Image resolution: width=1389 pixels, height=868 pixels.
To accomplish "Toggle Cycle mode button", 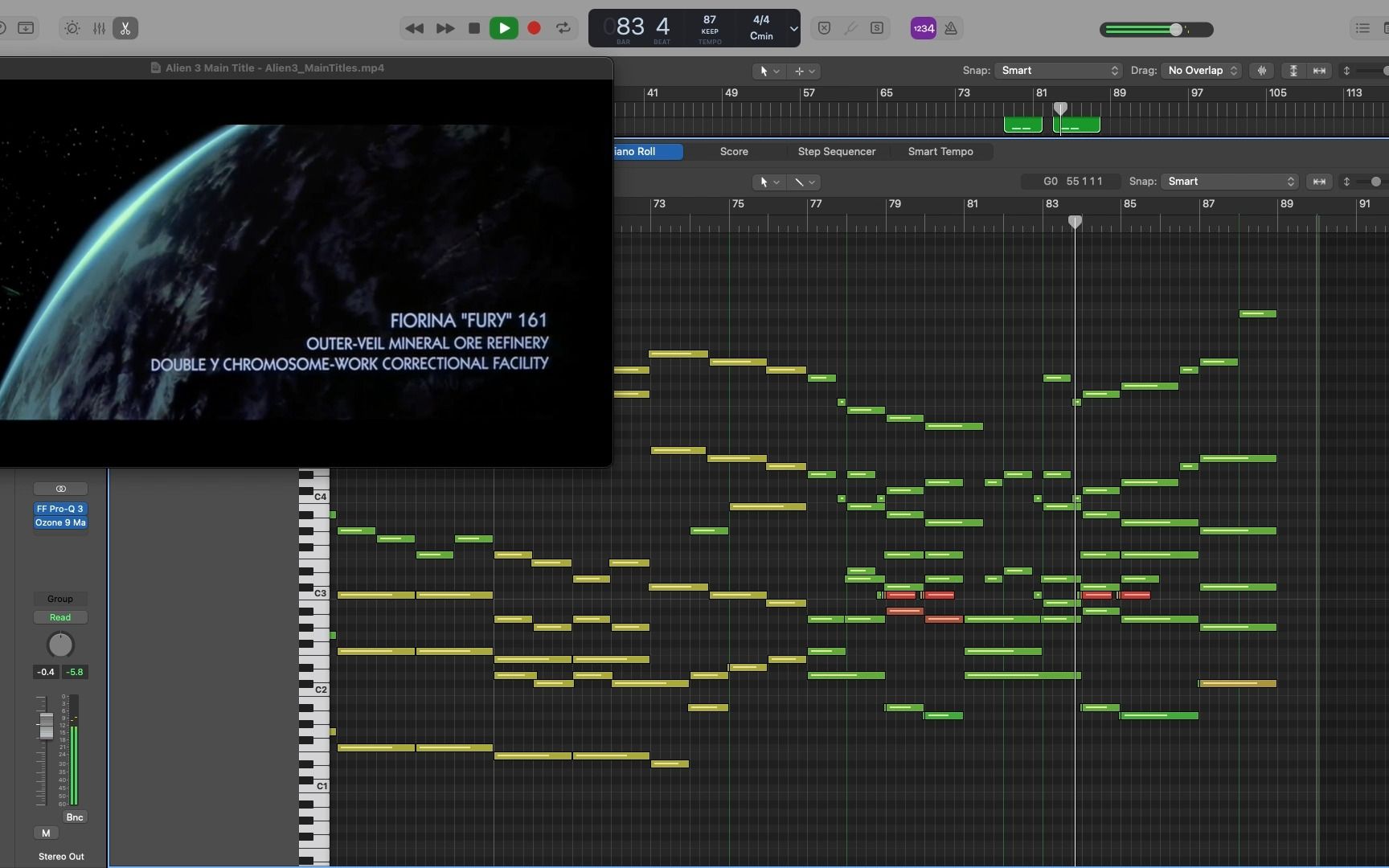I will (563, 28).
